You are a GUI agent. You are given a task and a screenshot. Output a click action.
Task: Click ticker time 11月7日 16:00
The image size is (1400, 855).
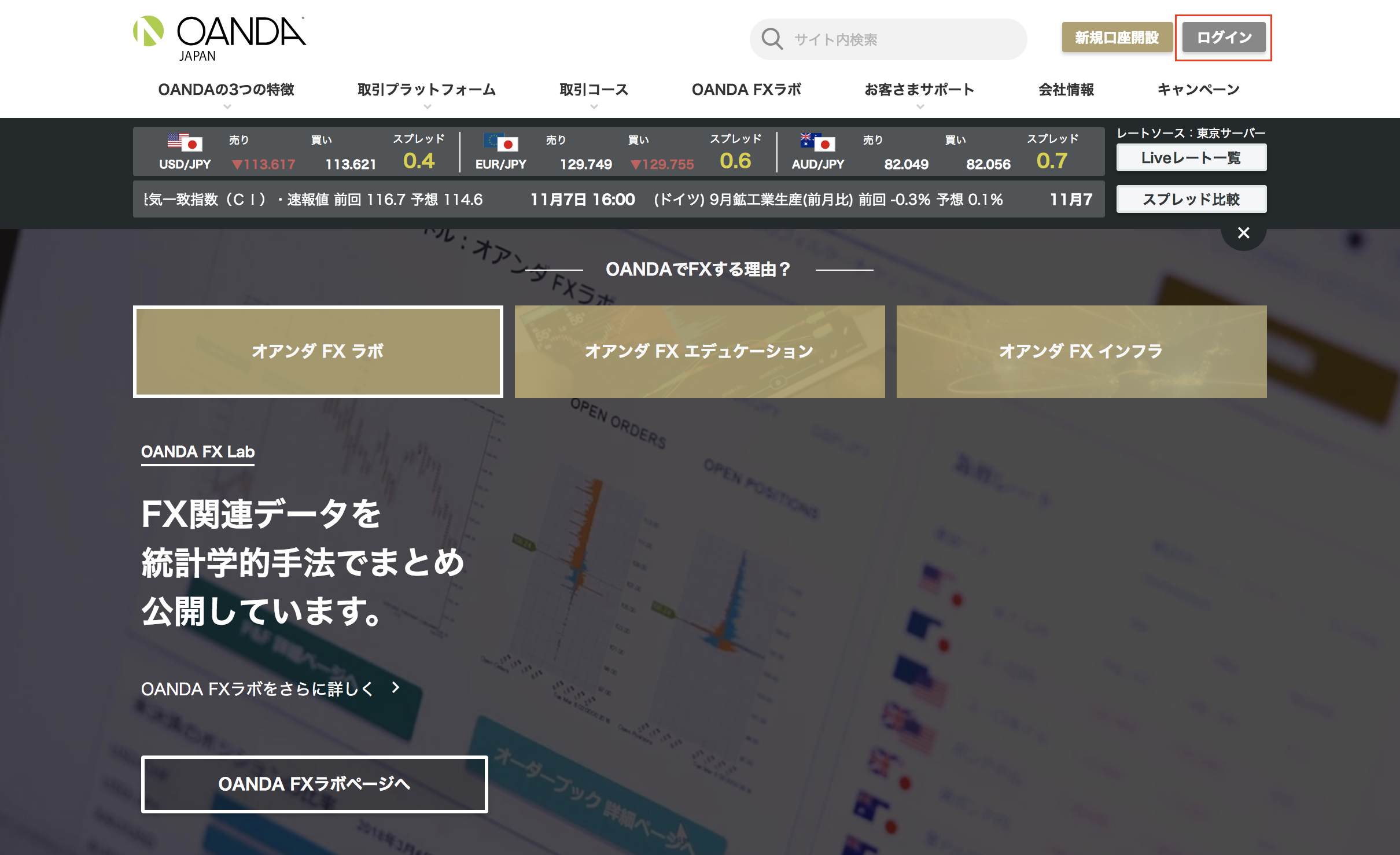583,200
